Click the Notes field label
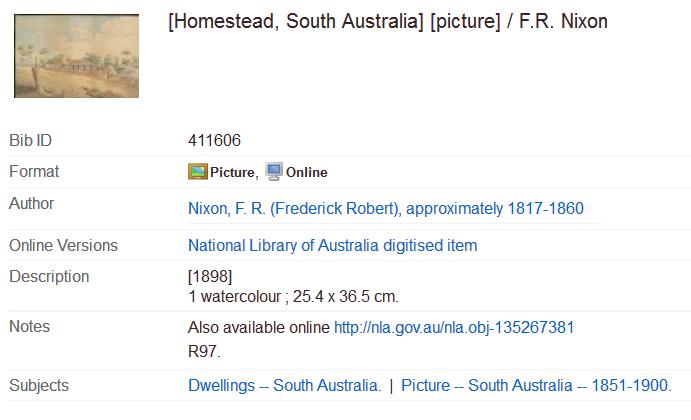This screenshot has width=691, height=420. click(x=29, y=327)
